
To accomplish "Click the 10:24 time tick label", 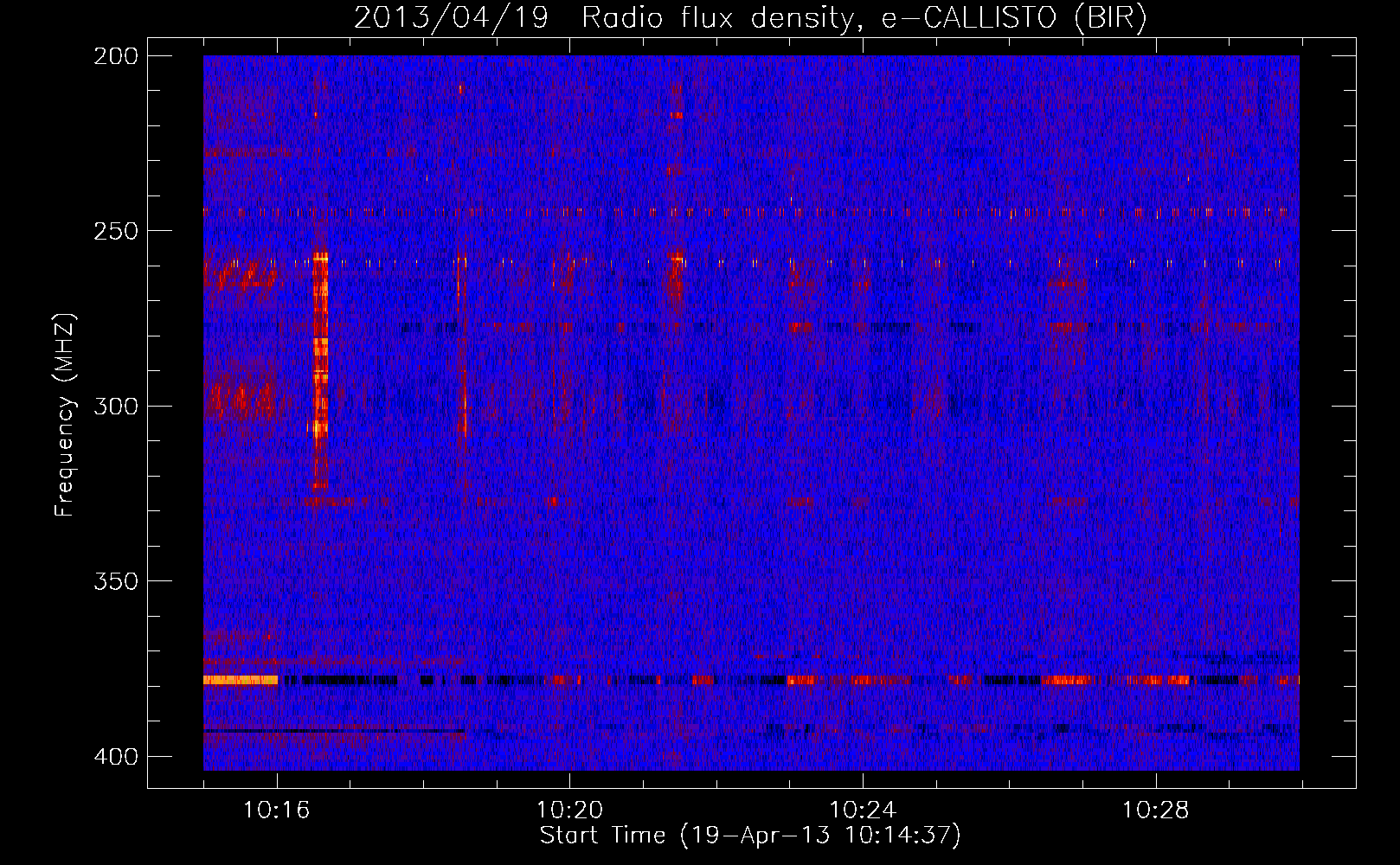I will click(863, 811).
